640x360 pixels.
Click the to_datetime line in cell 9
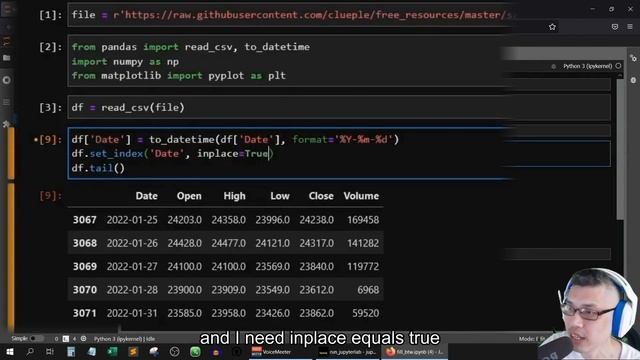pyautogui.click(x=235, y=139)
